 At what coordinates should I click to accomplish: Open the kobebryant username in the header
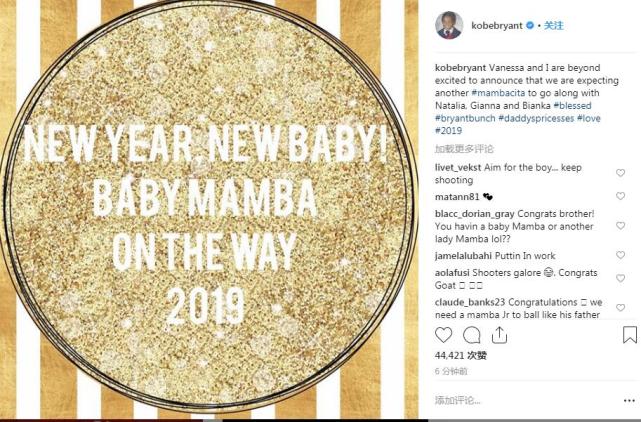point(497,26)
